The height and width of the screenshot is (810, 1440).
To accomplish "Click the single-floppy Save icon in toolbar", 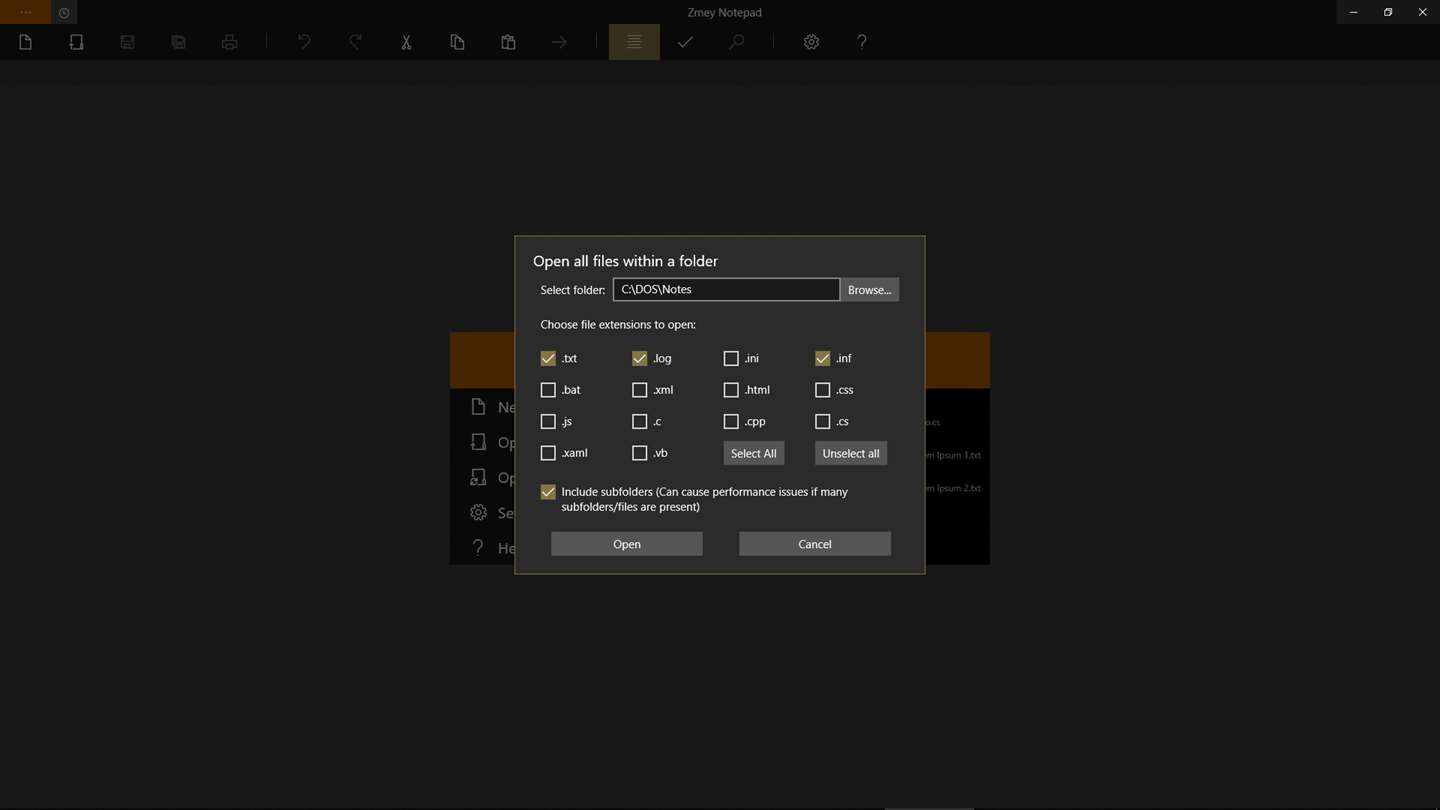I will pyautogui.click(x=127, y=42).
